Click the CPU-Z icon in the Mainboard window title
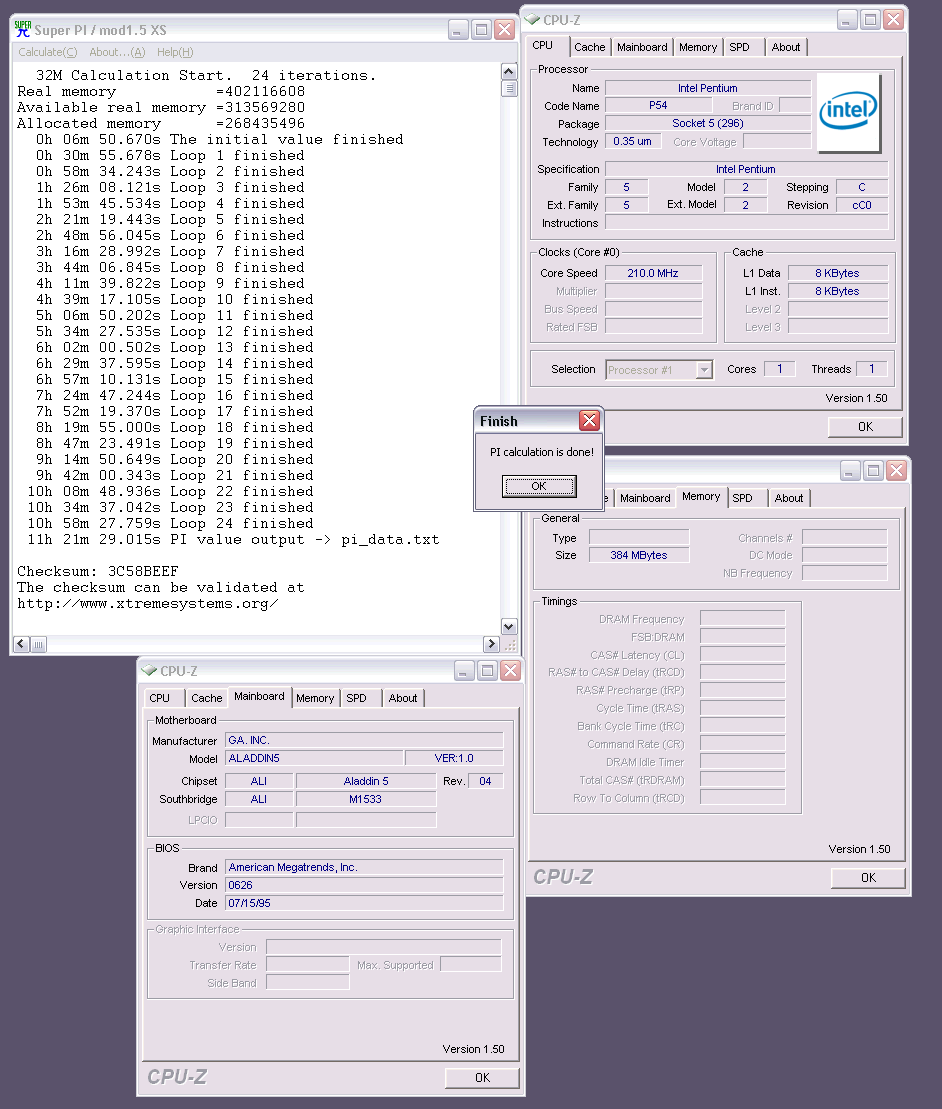 click(x=149, y=670)
